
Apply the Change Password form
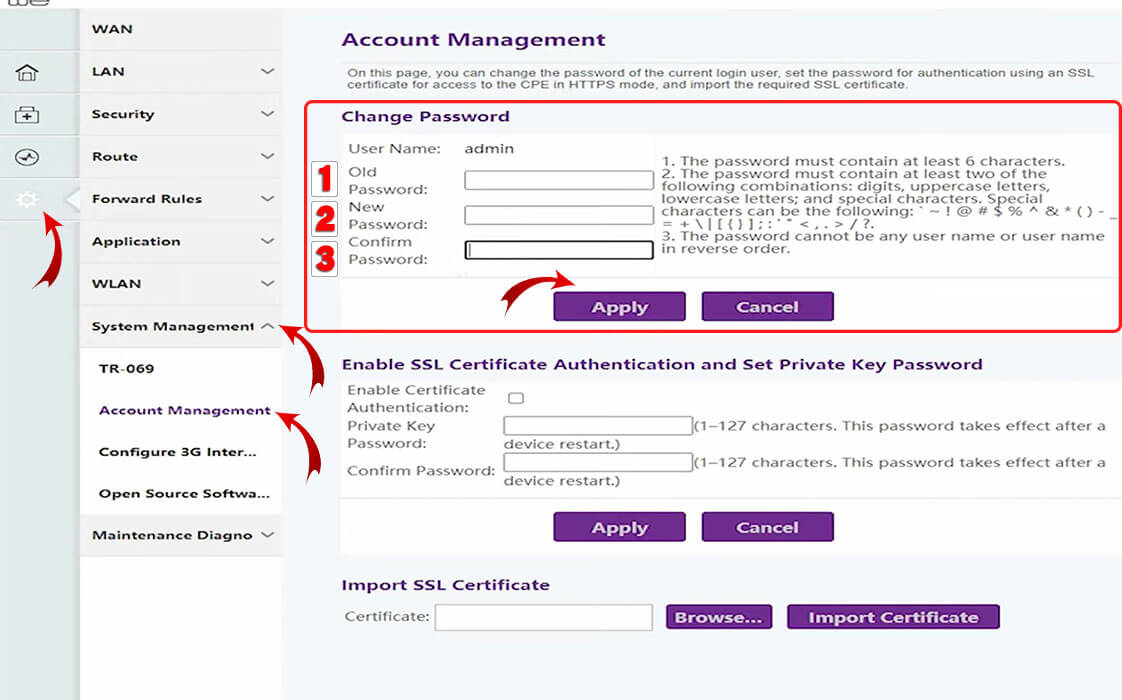(x=619, y=307)
